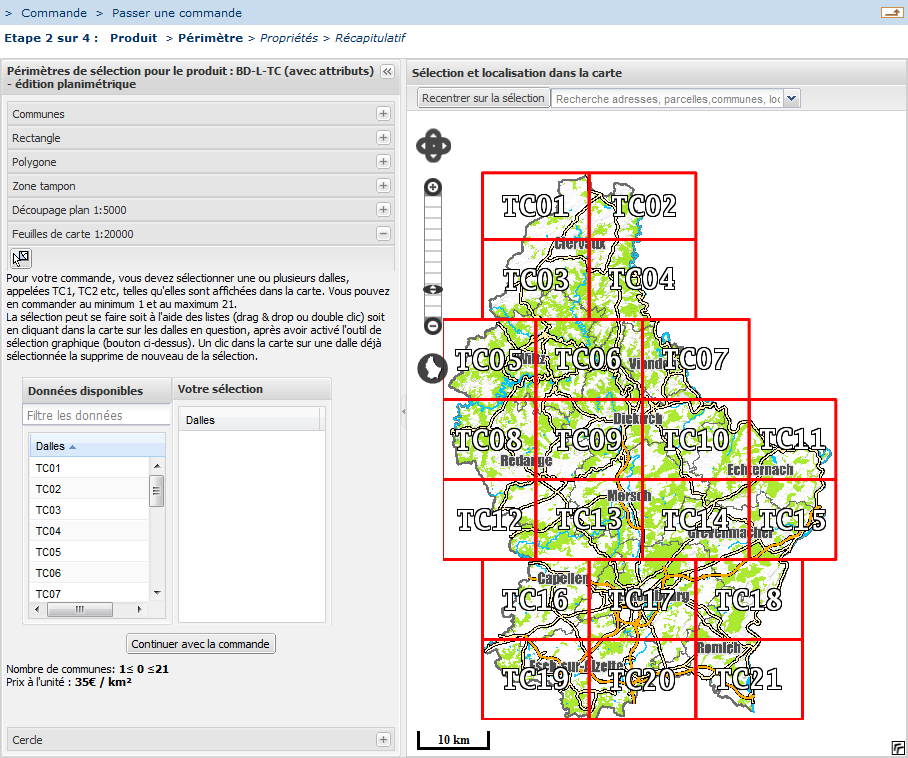Select TC03 in the Dalles list
Screen dimensions: 908x758
49,510
